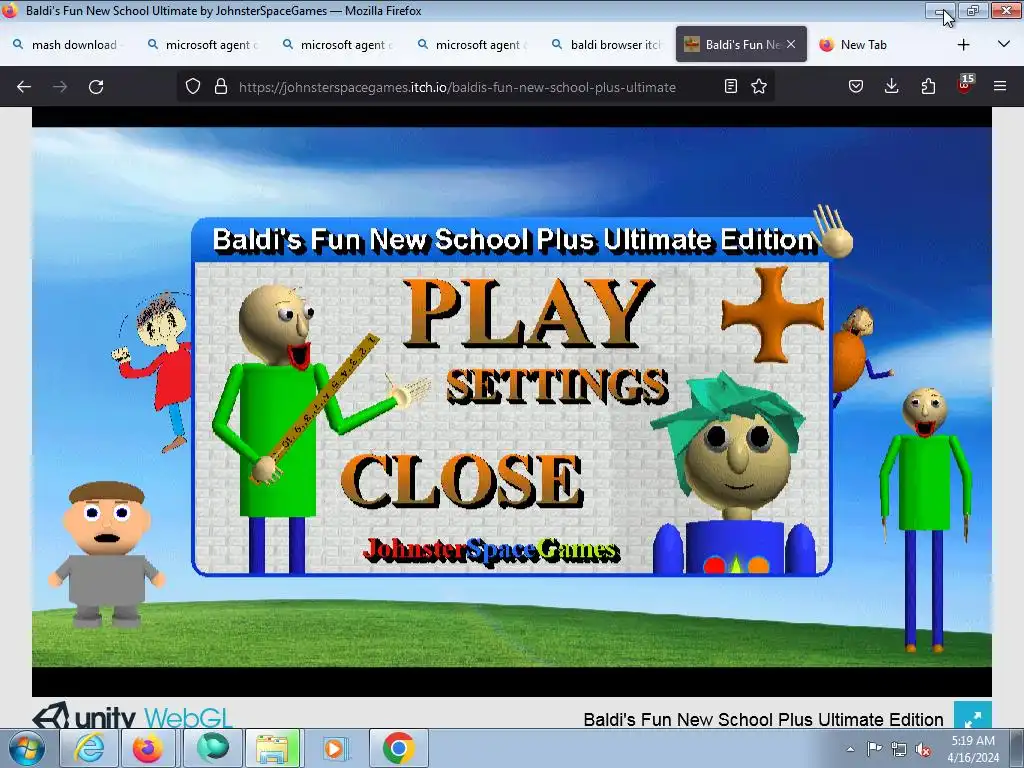Viewport: 1024px width, 768px height.
Task: Click the taskbar clock showing 5:19 AM
Action: [973, 749]
